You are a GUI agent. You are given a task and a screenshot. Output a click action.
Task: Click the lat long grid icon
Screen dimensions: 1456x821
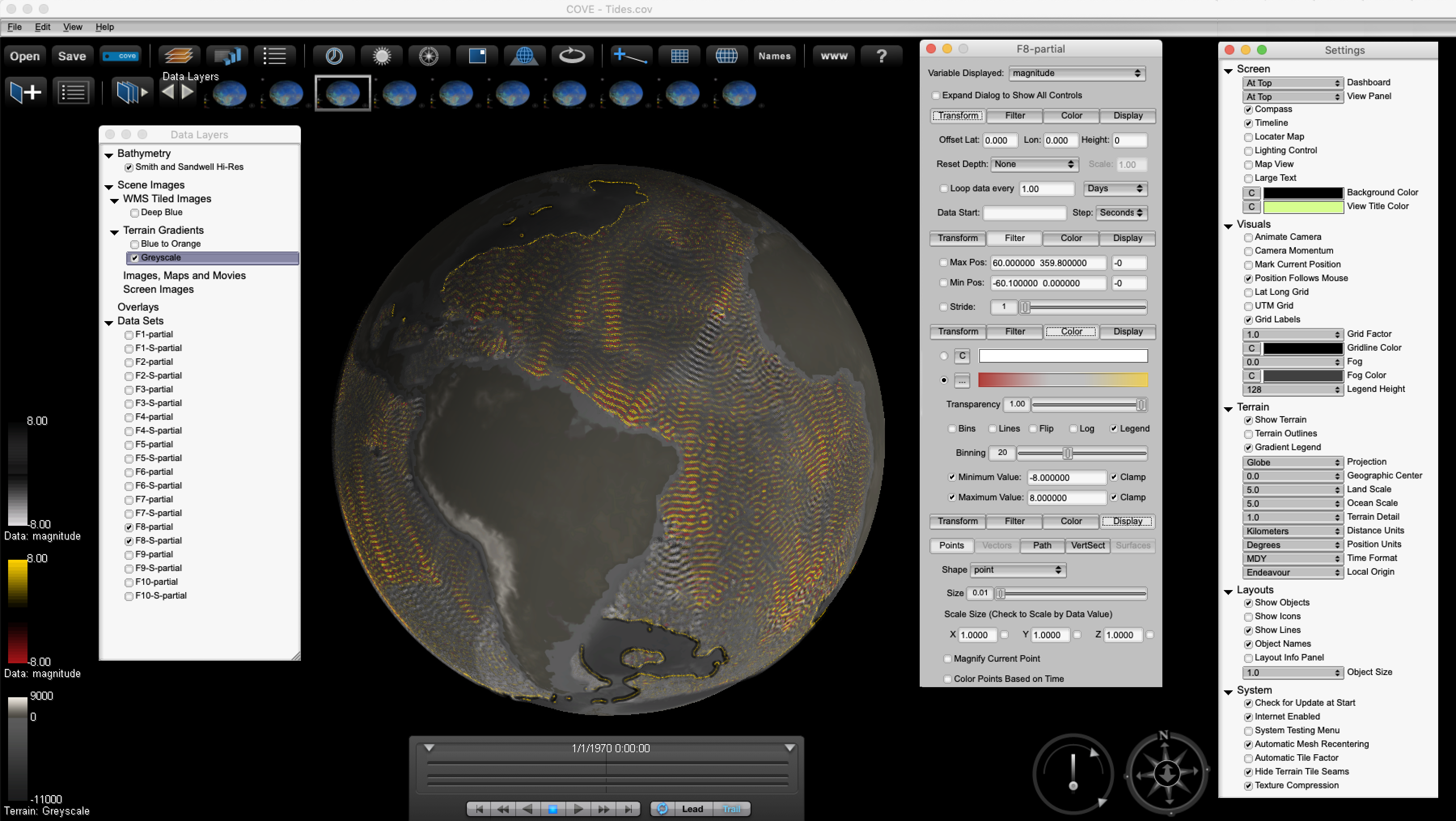[726, 56]
